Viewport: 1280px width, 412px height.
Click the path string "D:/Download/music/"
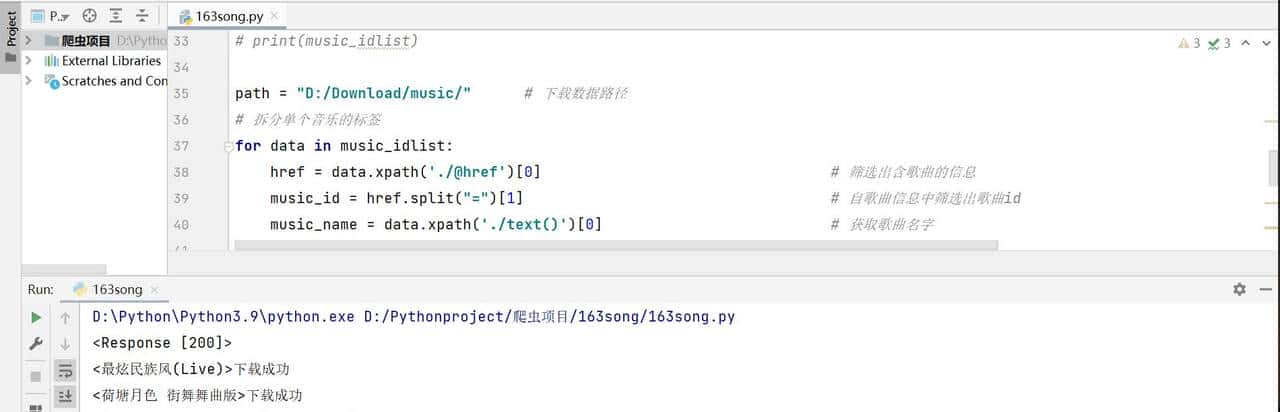[384, 93]
